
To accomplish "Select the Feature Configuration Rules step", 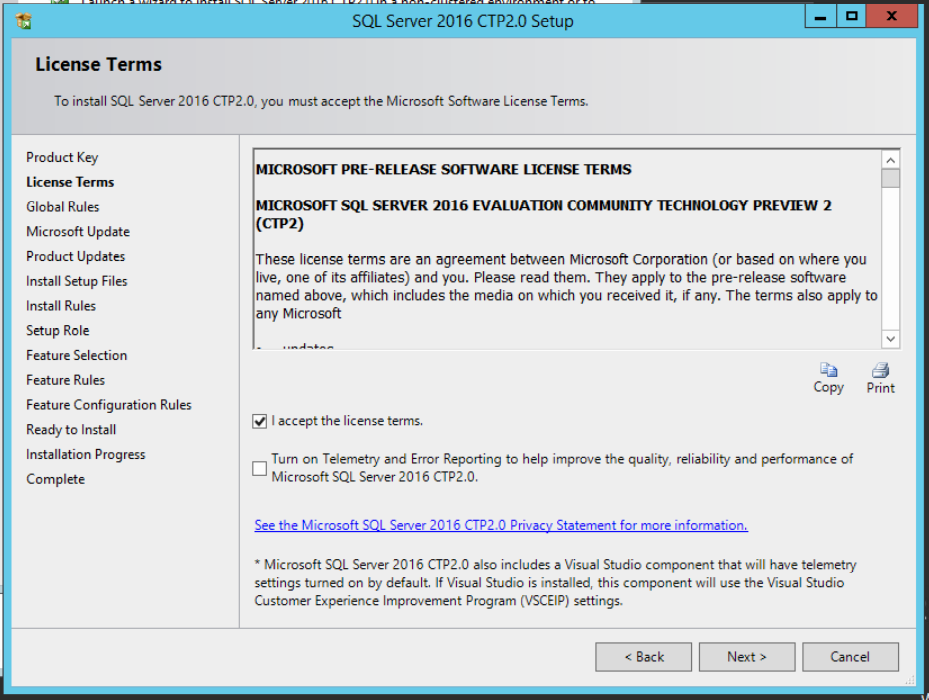I will tap(109, 405).
